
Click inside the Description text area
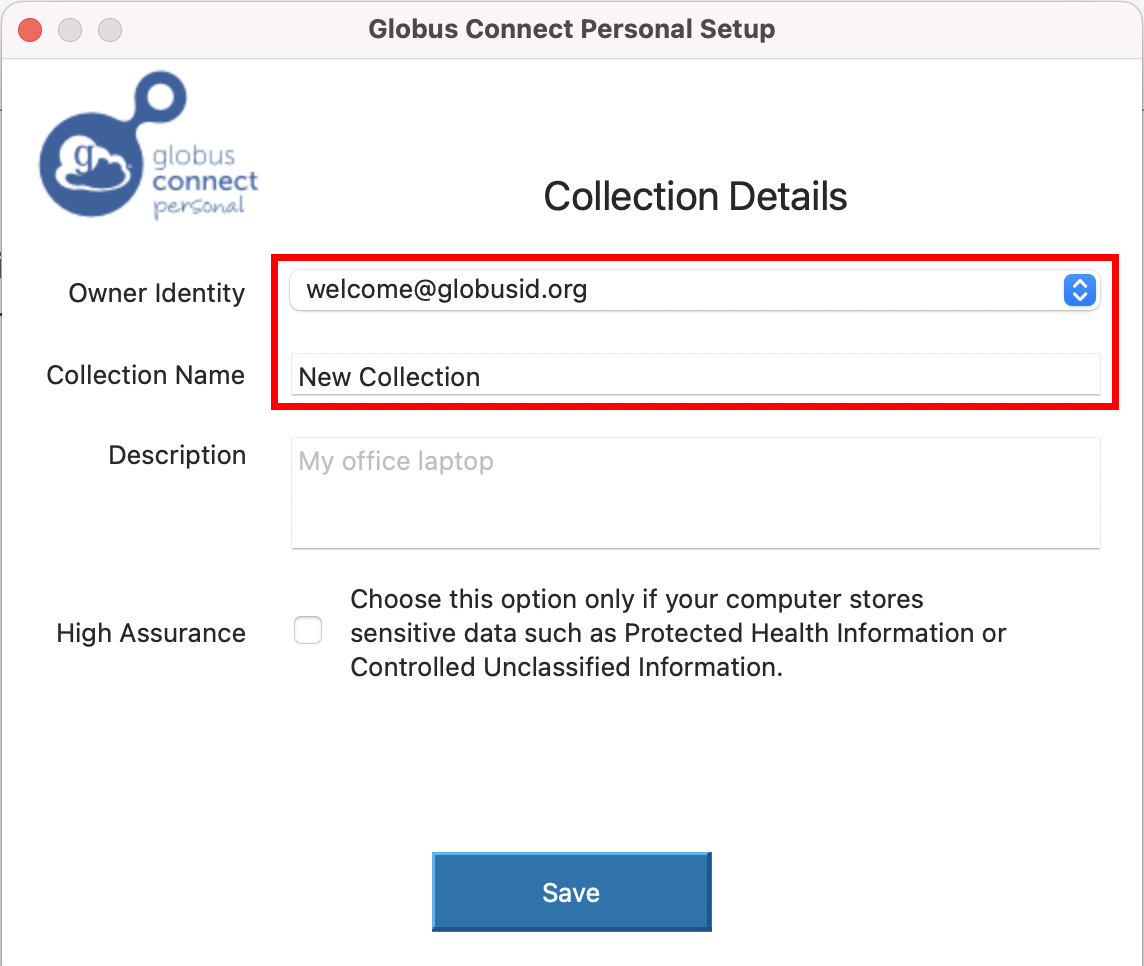point(695,492)
